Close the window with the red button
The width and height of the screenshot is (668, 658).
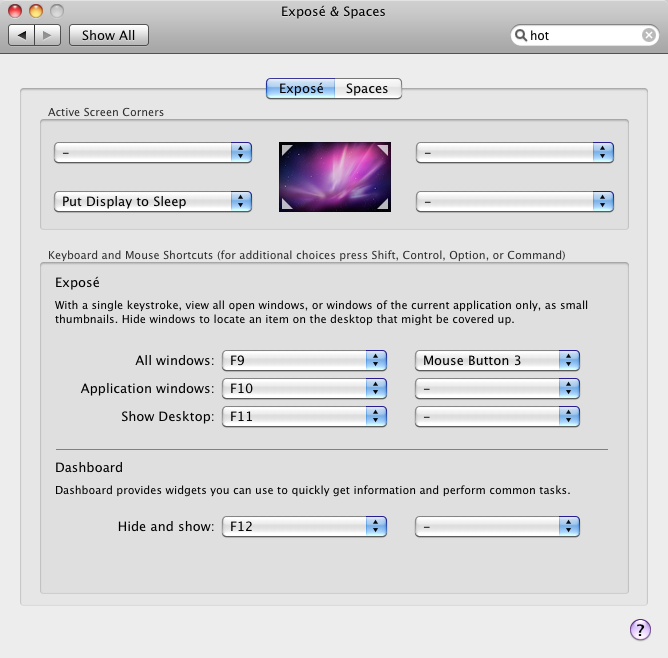tap(15, 11)
